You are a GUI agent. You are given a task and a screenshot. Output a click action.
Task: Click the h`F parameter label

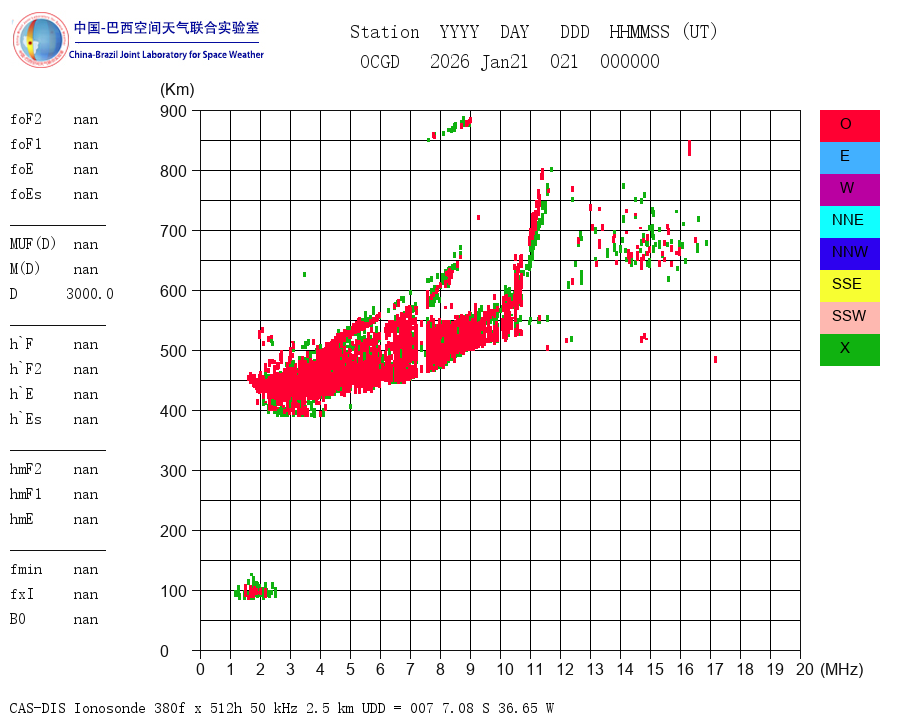(x=21, y=344)
